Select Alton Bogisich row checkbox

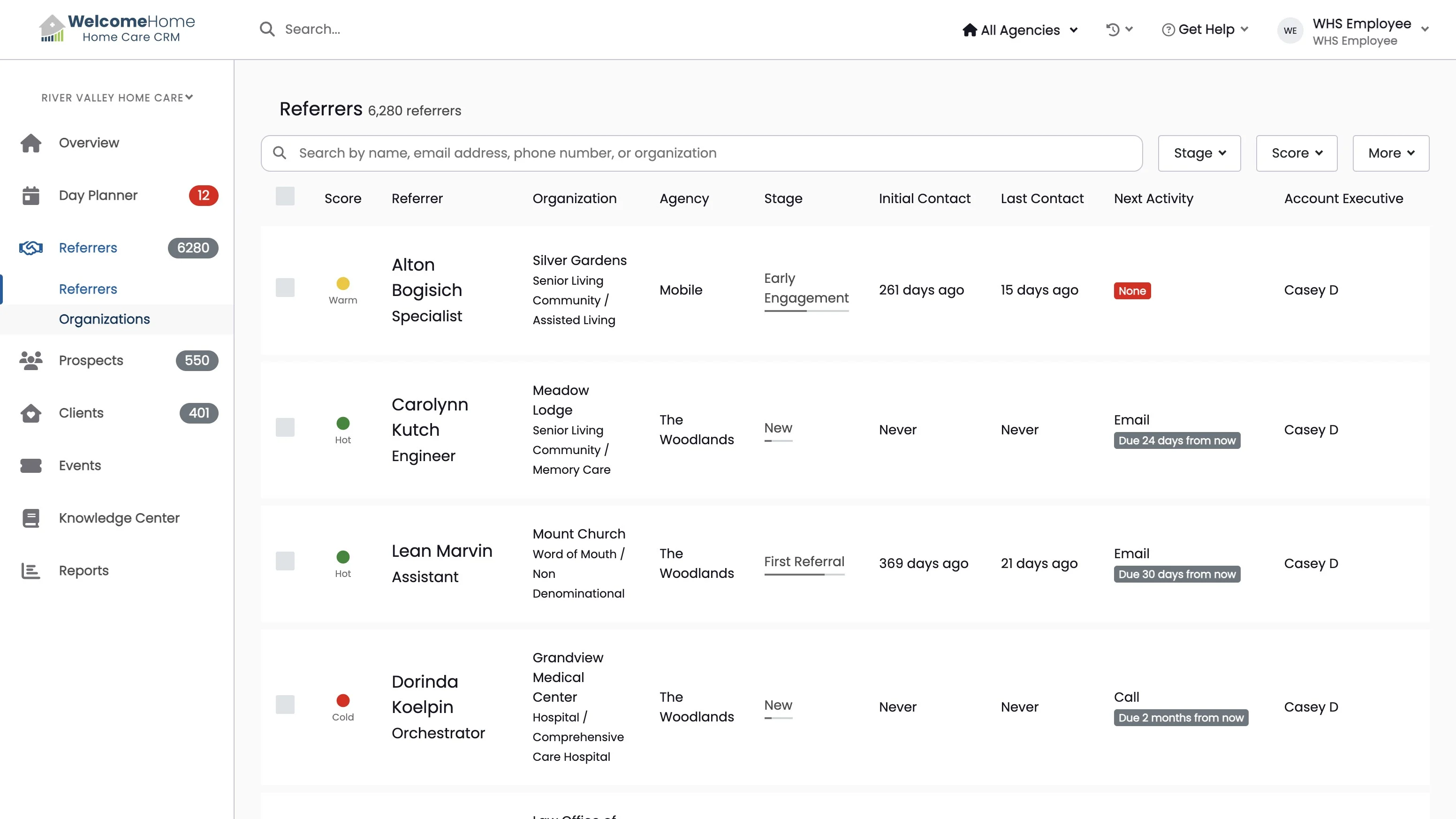[x=285, y=288]
